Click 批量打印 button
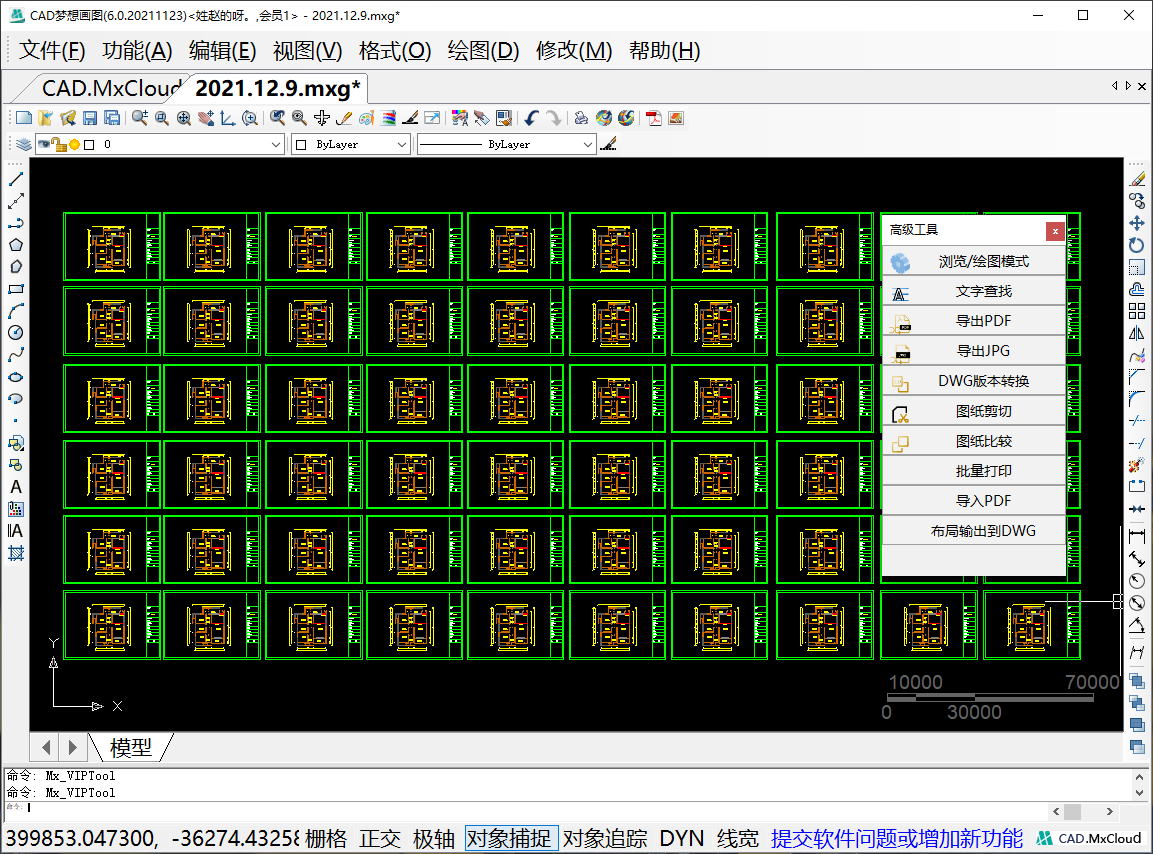The height and width of the screenshot is (854, 1153). coord(974,472)
